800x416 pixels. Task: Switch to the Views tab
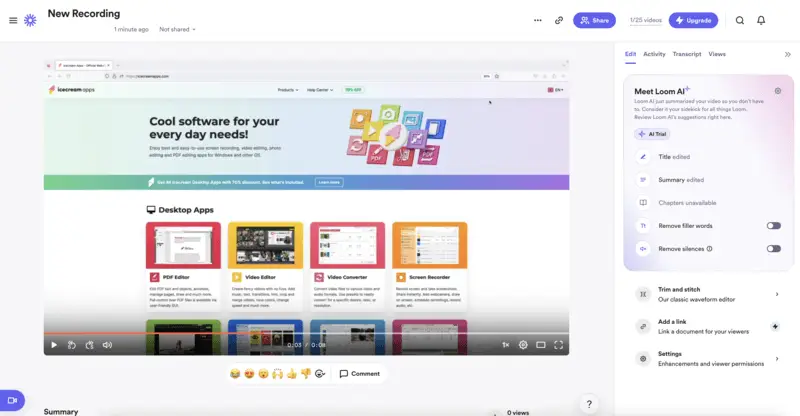(717, 54)
